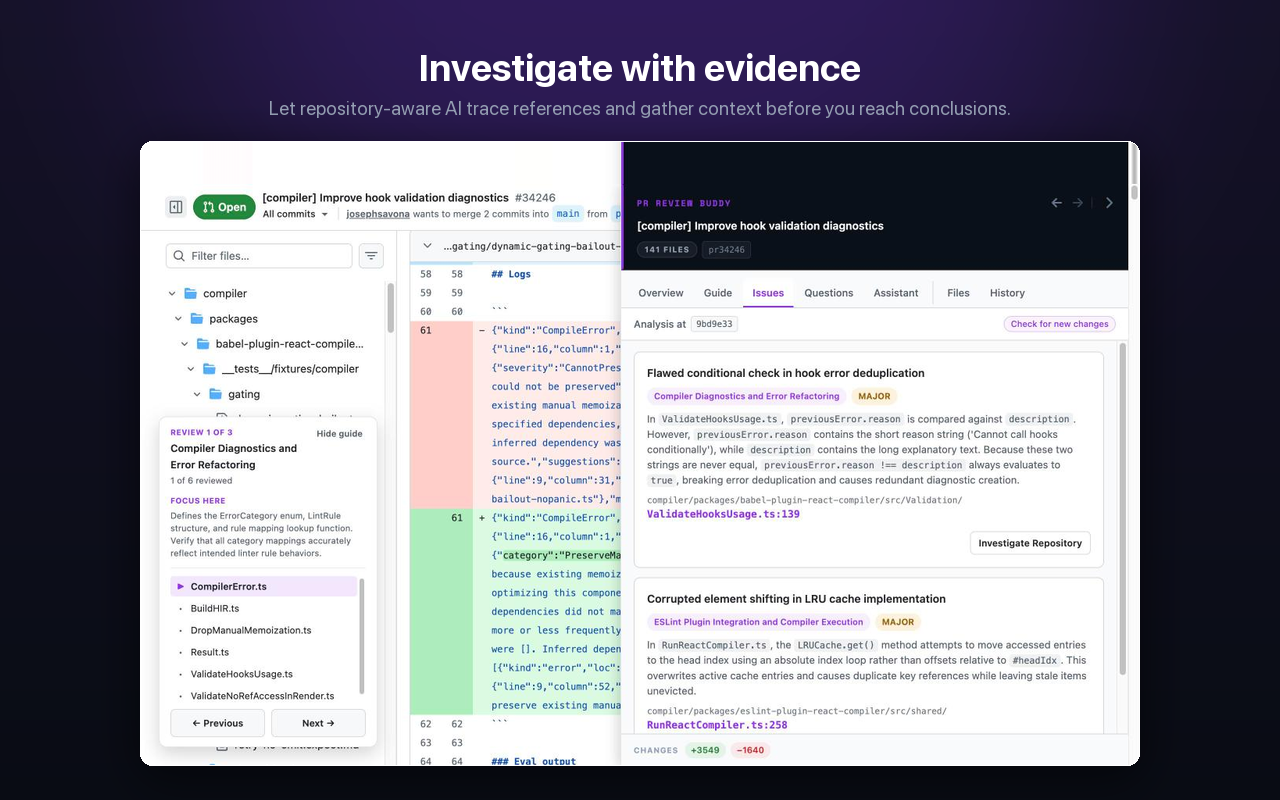Go forward with the PR Review Buddy right arrow

pyautogui.click(x=1078, y=203)
